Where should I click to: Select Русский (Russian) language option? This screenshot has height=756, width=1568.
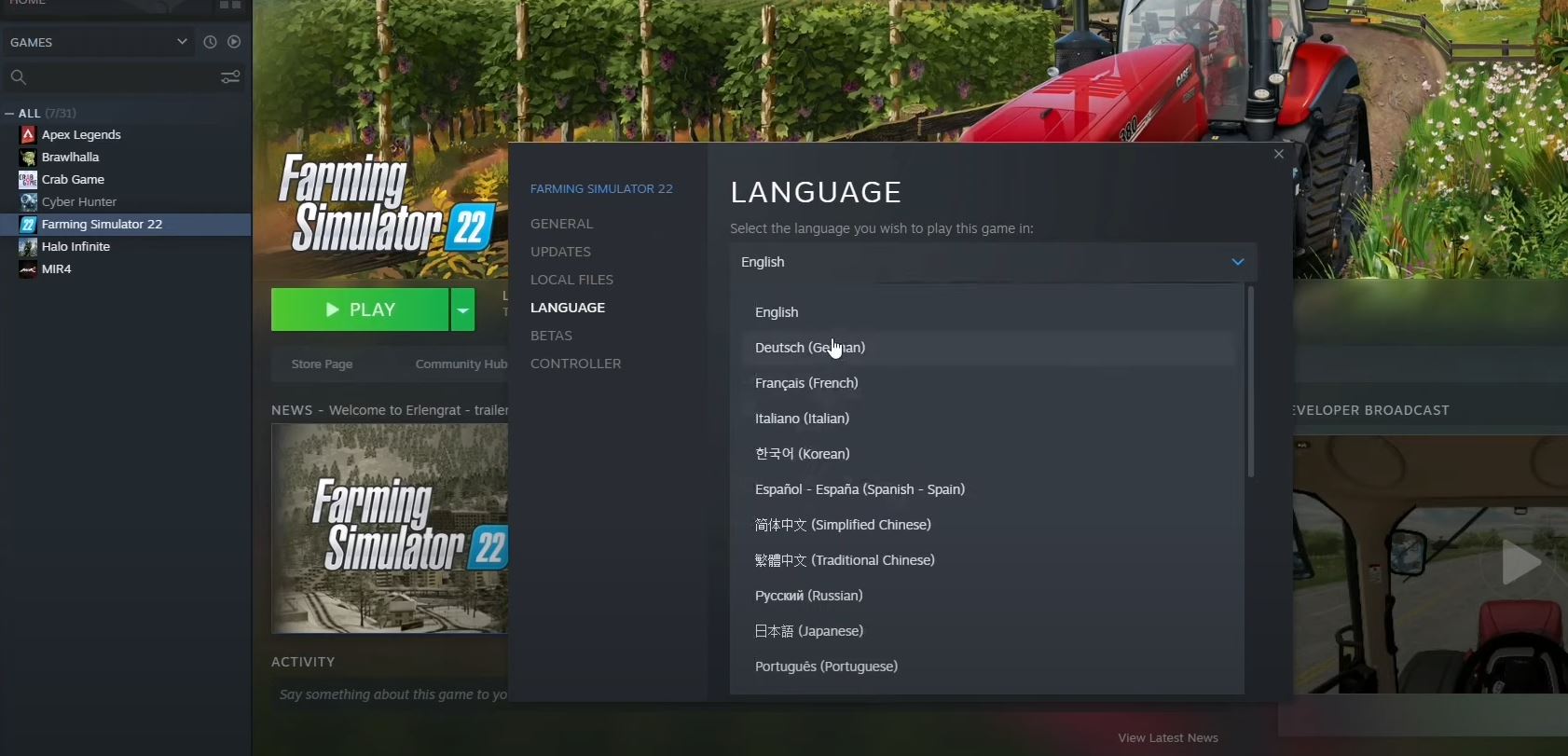click(989, 596)
